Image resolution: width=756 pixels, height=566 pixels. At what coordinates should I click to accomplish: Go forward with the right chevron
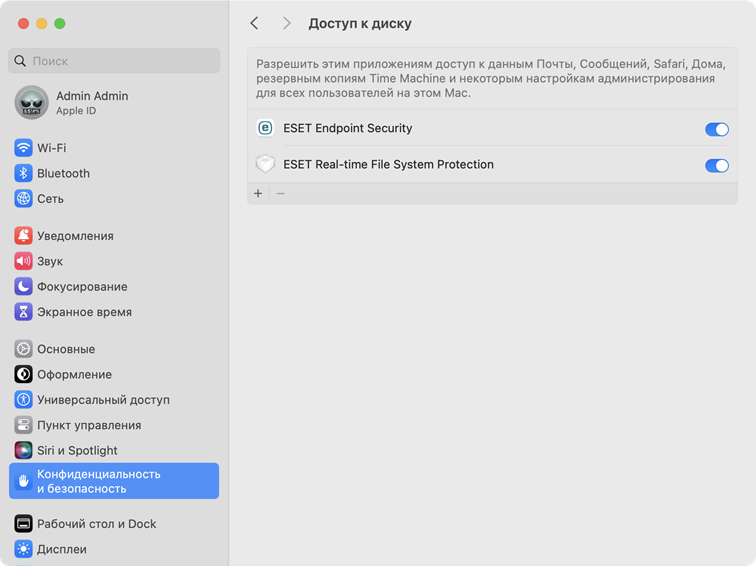pos(287,23)
